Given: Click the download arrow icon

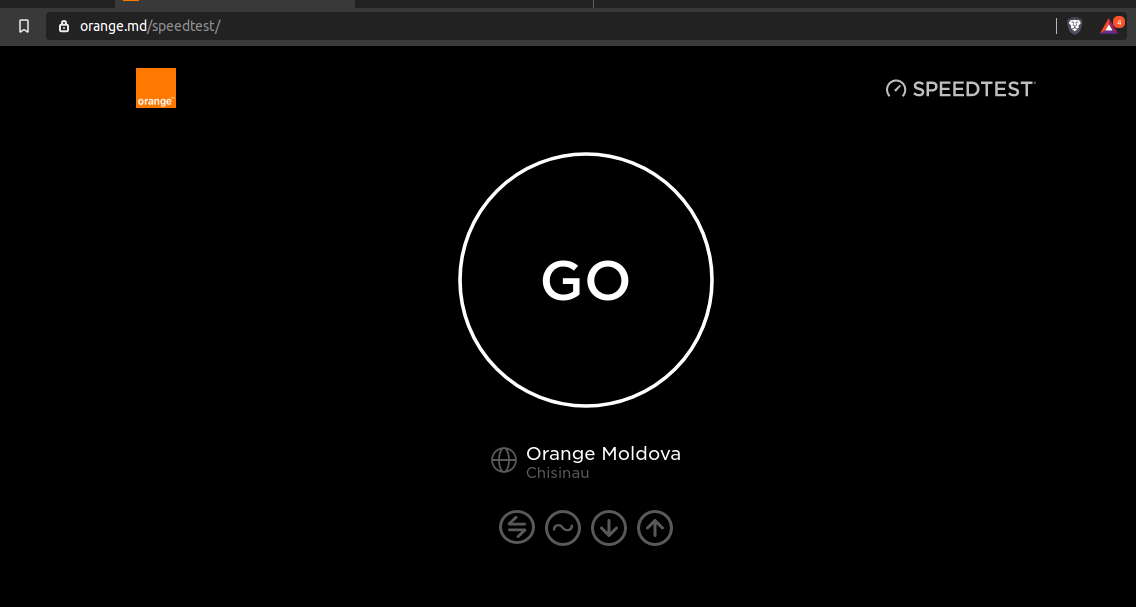Looking at the screenshot, I should tap(609, 527).
